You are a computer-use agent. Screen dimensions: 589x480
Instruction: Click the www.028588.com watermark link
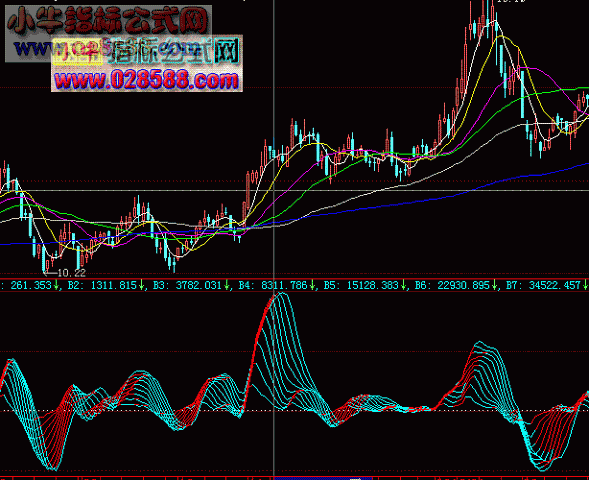[x=146, y=80]
